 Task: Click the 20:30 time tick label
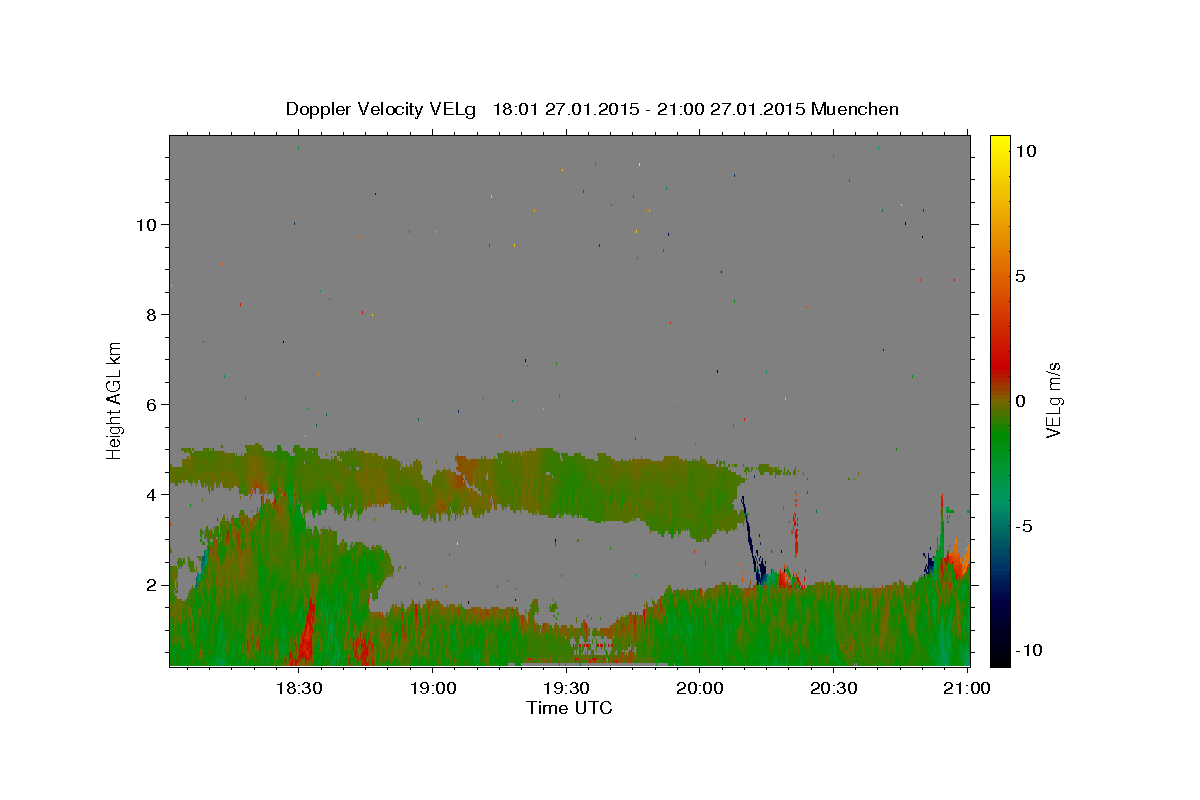pyautogui.click(x=833, y=688)
